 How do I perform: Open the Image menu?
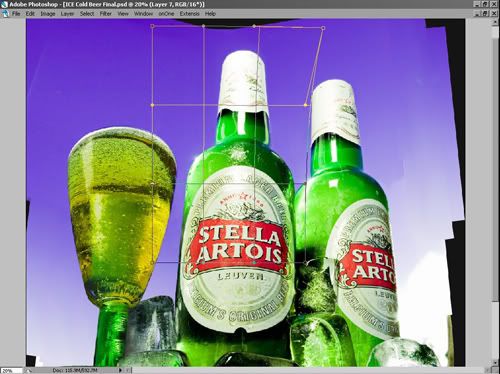coord(48,14)
